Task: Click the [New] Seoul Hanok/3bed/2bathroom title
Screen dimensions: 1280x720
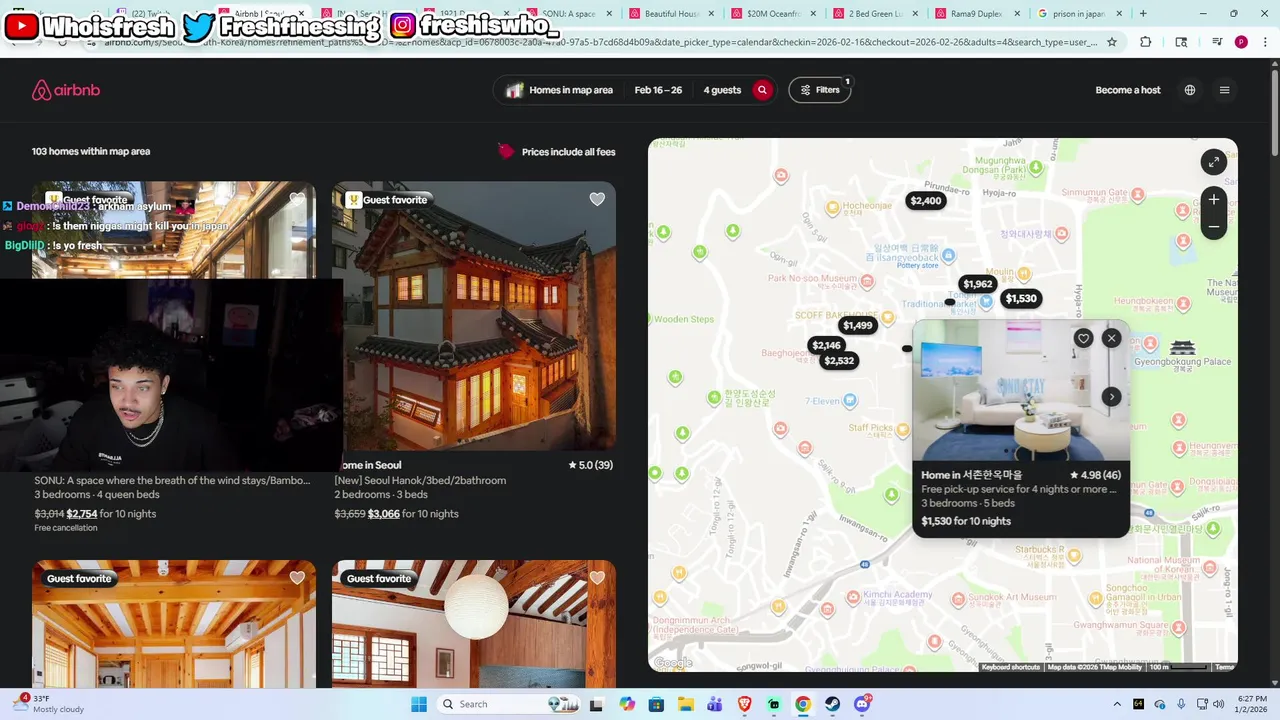Action: [x=420, y=481]
